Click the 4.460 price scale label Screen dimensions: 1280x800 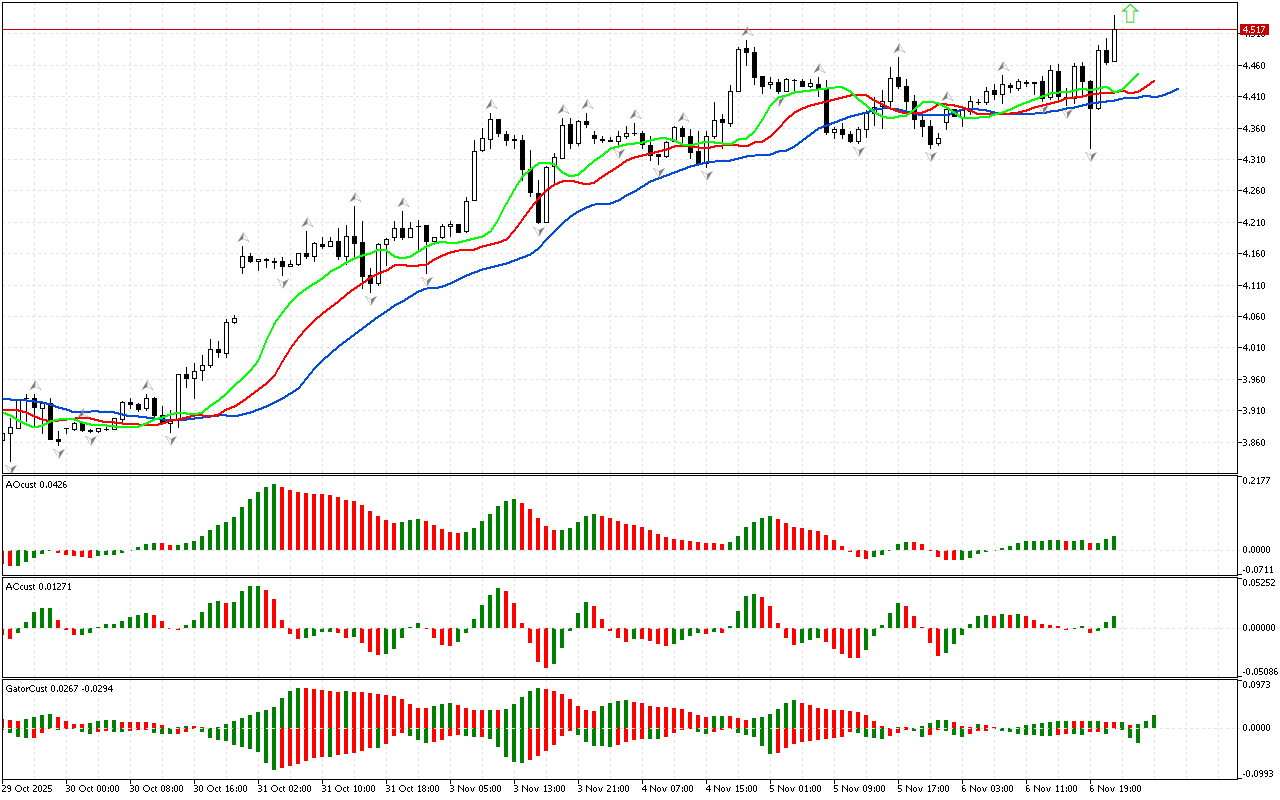click(1253, 66)
